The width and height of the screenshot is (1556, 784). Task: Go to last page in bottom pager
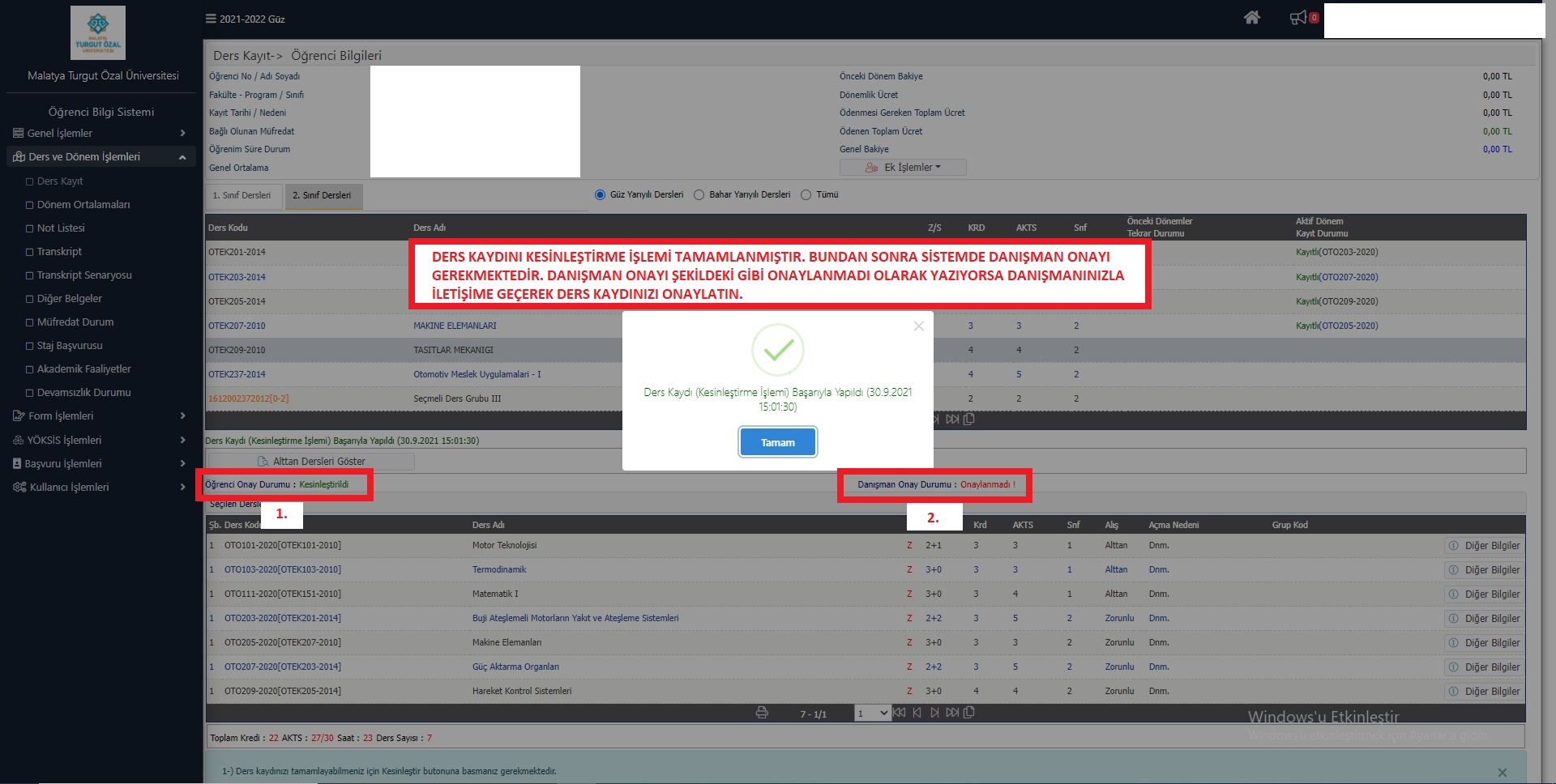coord(952,713)
